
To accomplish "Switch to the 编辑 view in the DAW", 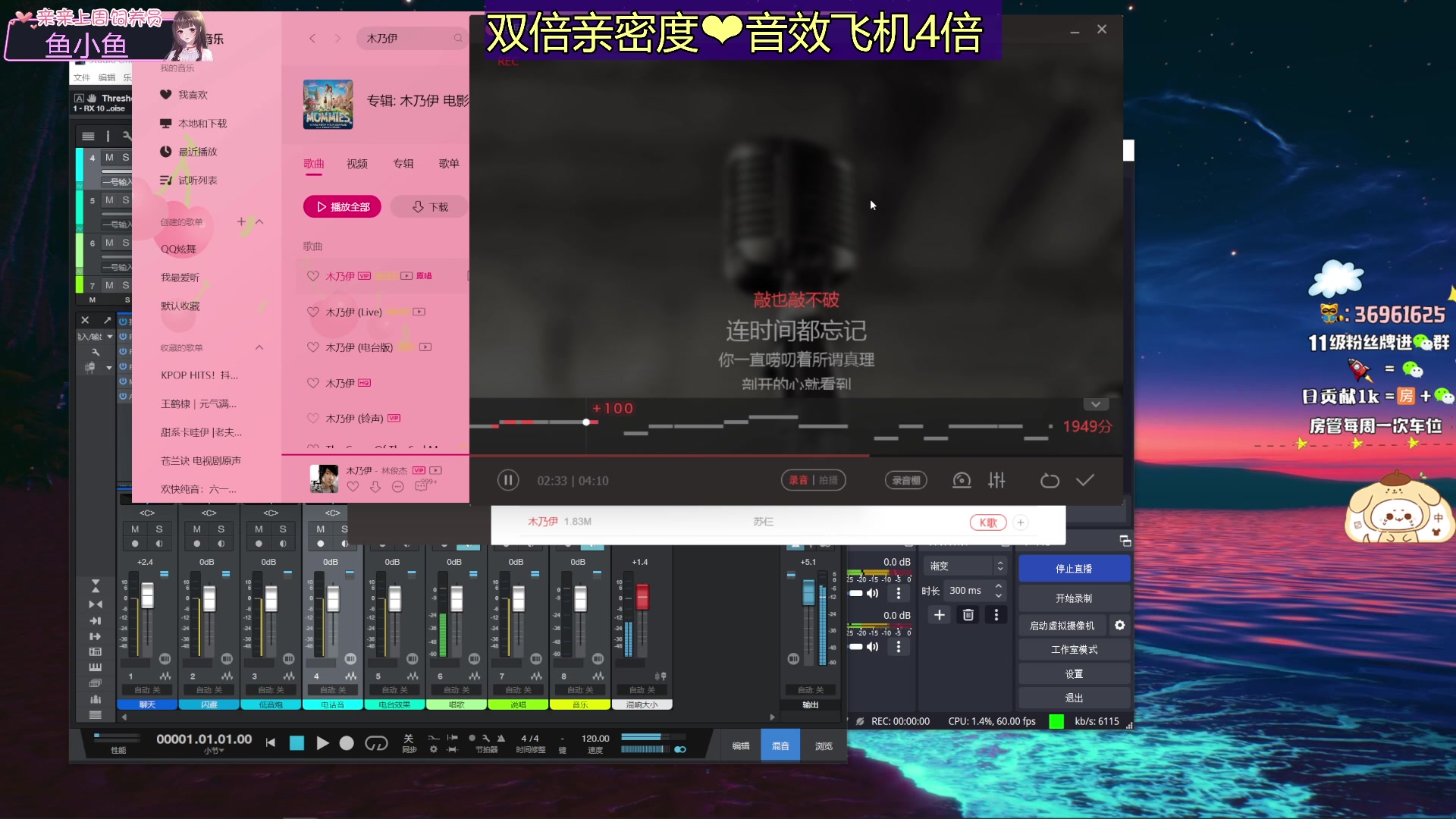I will tap(741, 746).
